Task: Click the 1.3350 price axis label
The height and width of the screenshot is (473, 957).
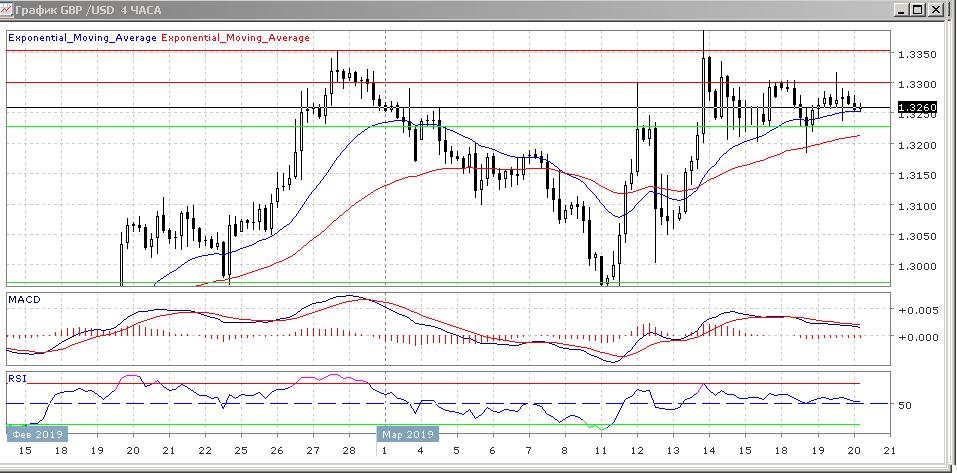Action: pyautogui.click(x=918, y=54)
